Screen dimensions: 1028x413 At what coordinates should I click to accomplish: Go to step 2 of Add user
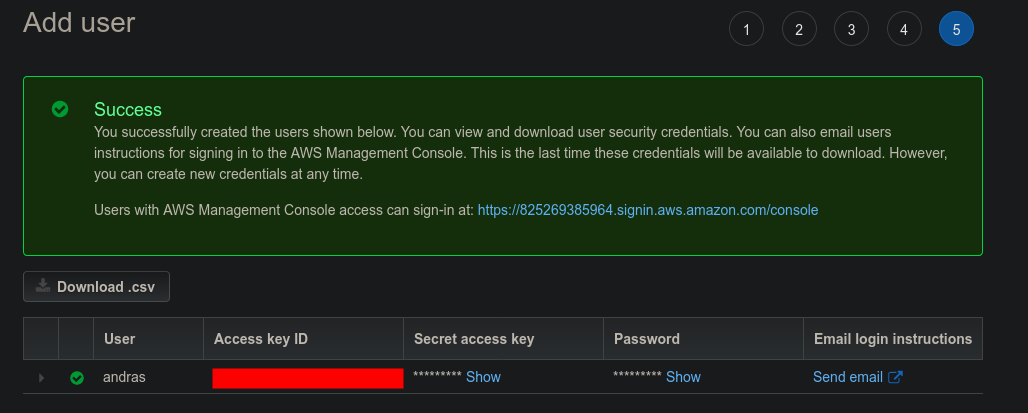(799, 30)
